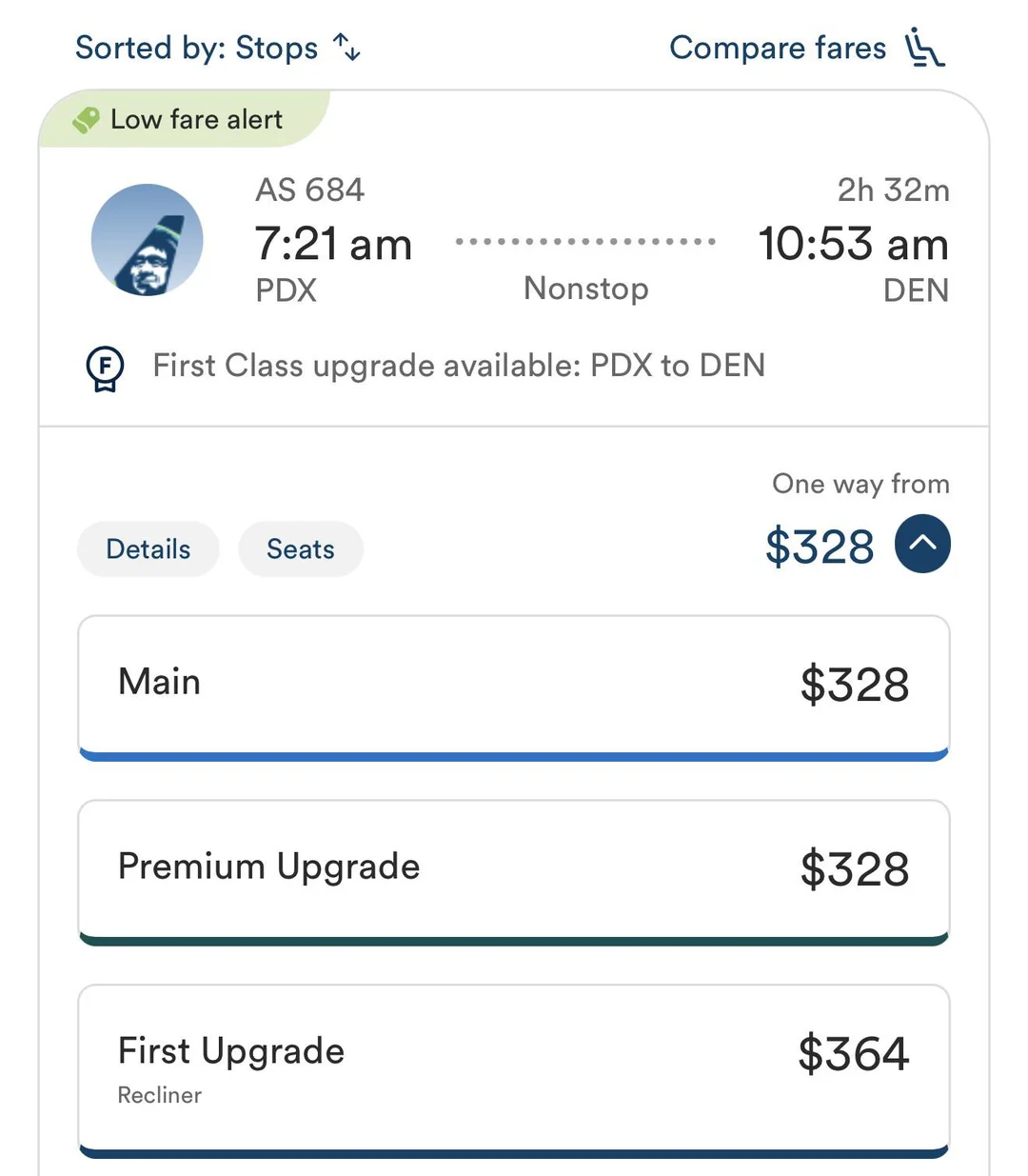The image size is (1028, 1176).
Task: Open flight Details
Action: pos(148,549)
